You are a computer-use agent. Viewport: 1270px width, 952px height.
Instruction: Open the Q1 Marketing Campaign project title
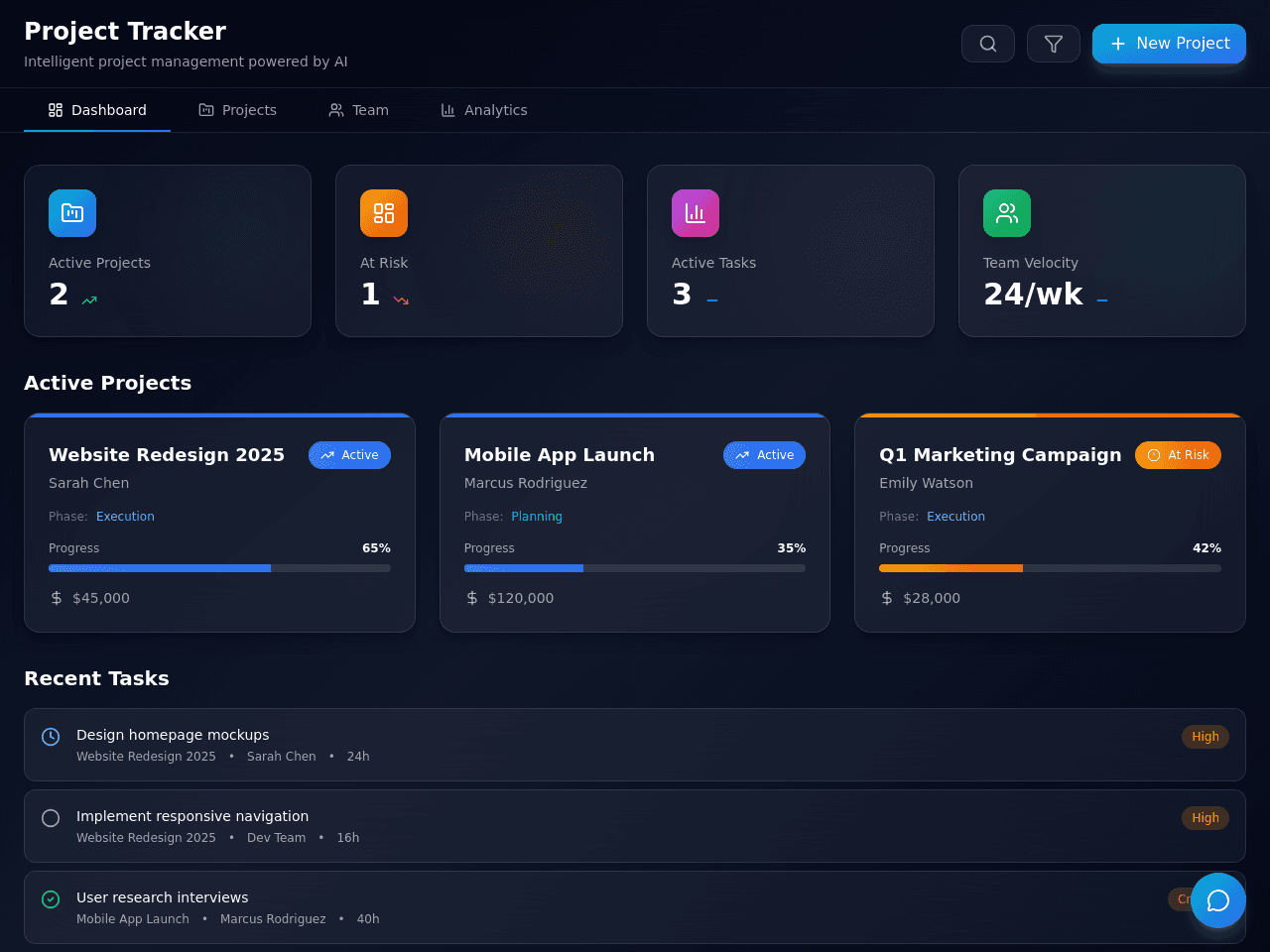click(x=1000, y=455)
